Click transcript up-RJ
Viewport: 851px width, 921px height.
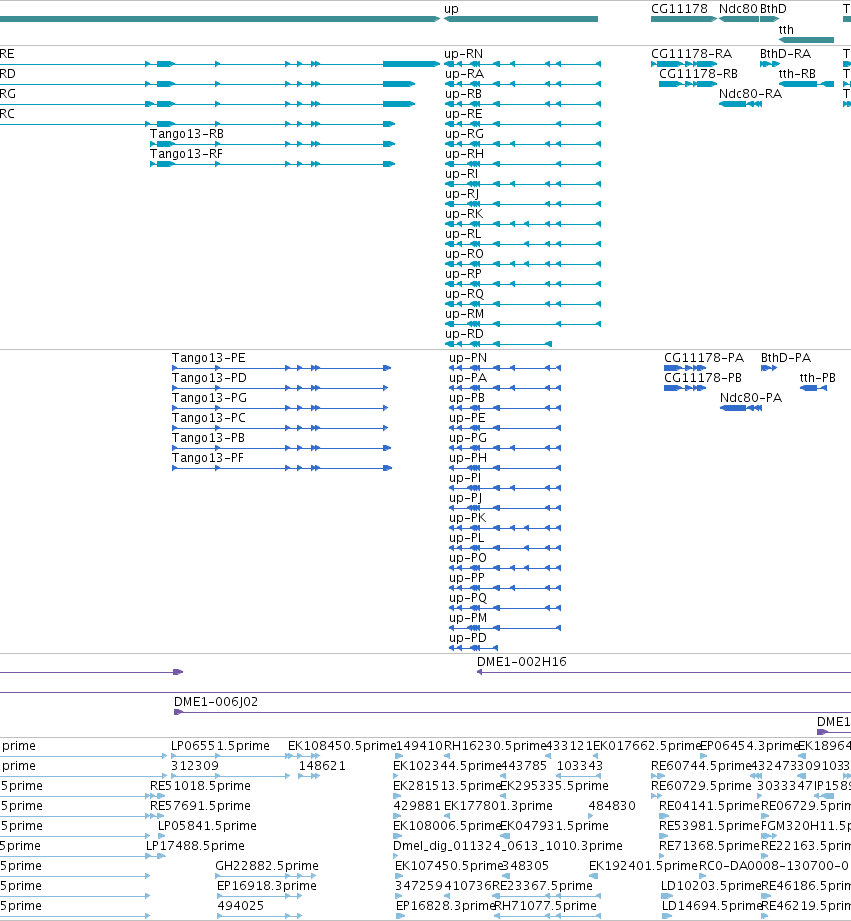click(462, 194)
